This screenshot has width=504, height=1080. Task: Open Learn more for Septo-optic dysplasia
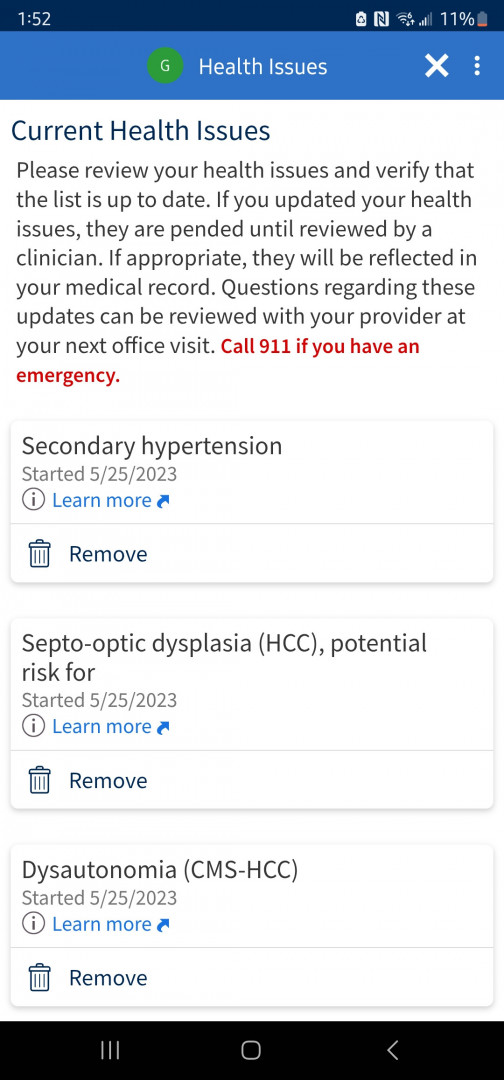tap(111, 727)
